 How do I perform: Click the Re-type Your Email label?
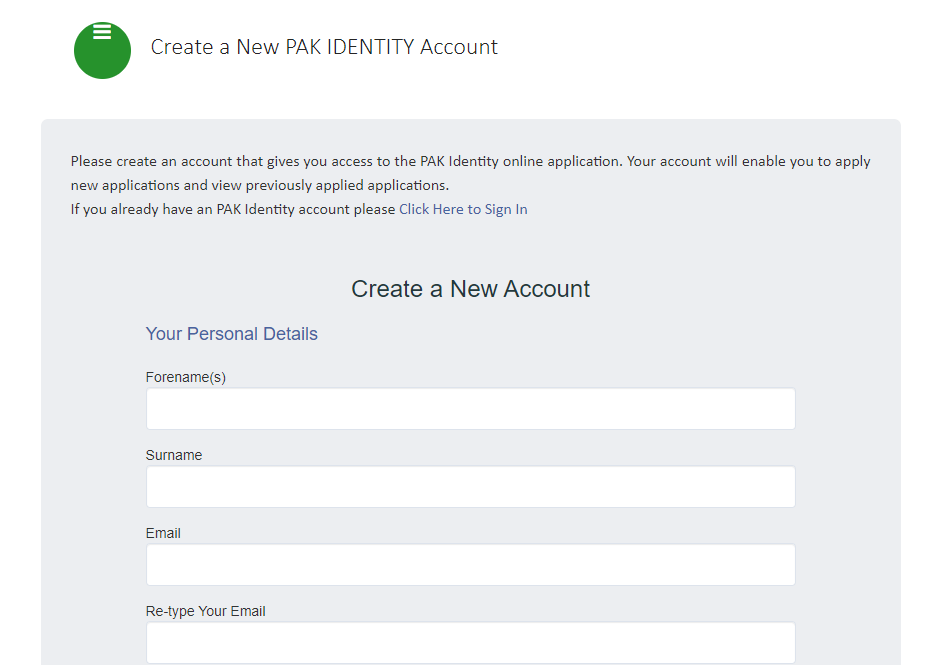tap(206, 611)
